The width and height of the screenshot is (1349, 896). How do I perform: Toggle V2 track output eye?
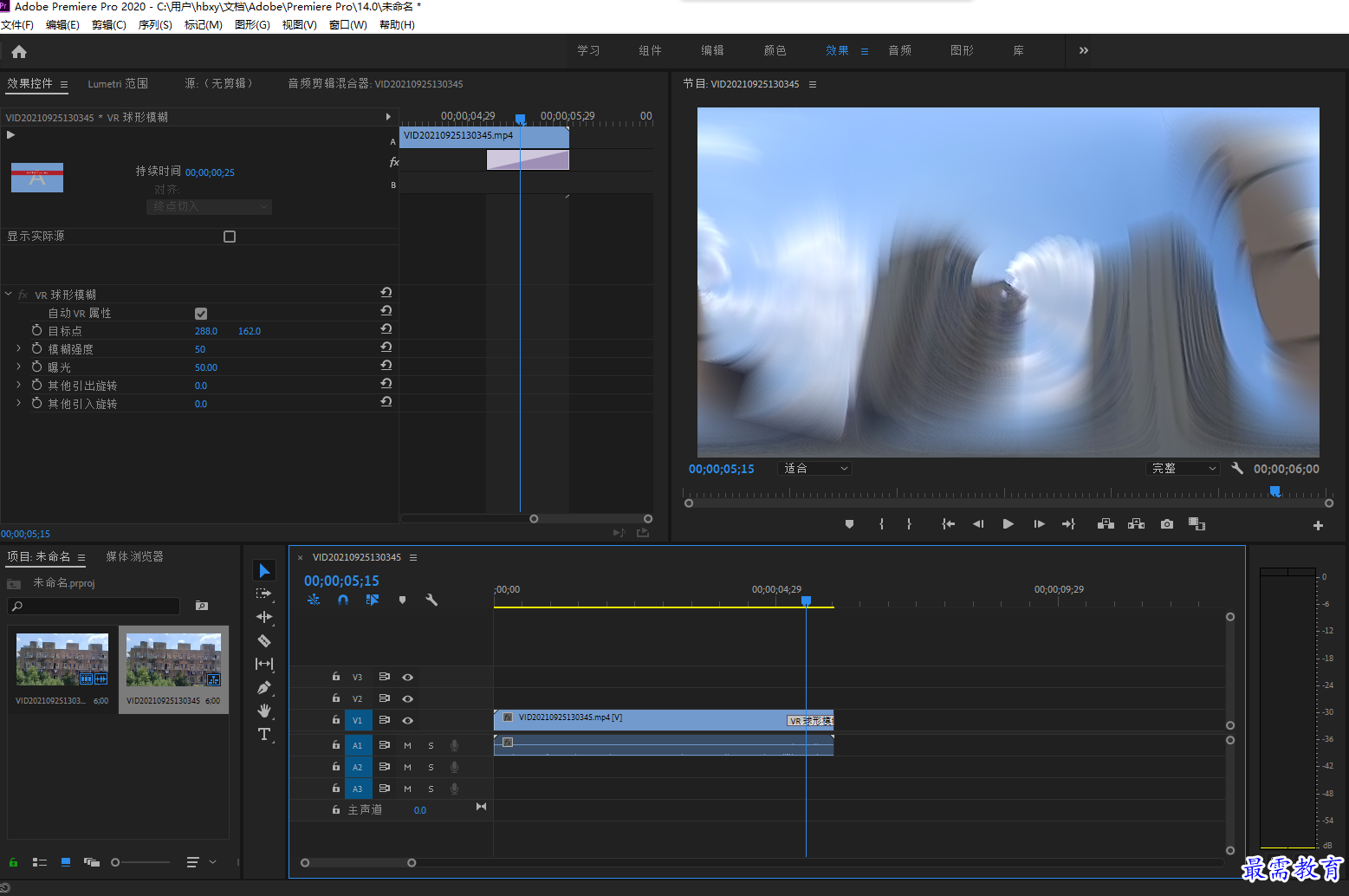(407, 698)
